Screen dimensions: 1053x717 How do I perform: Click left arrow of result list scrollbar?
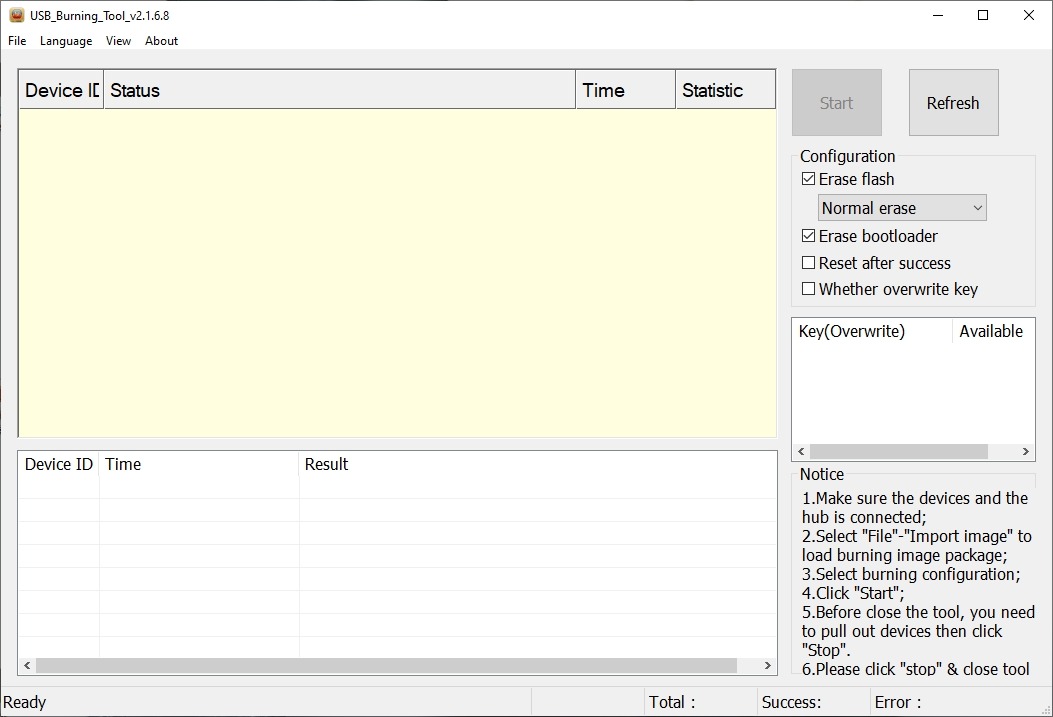27,665
